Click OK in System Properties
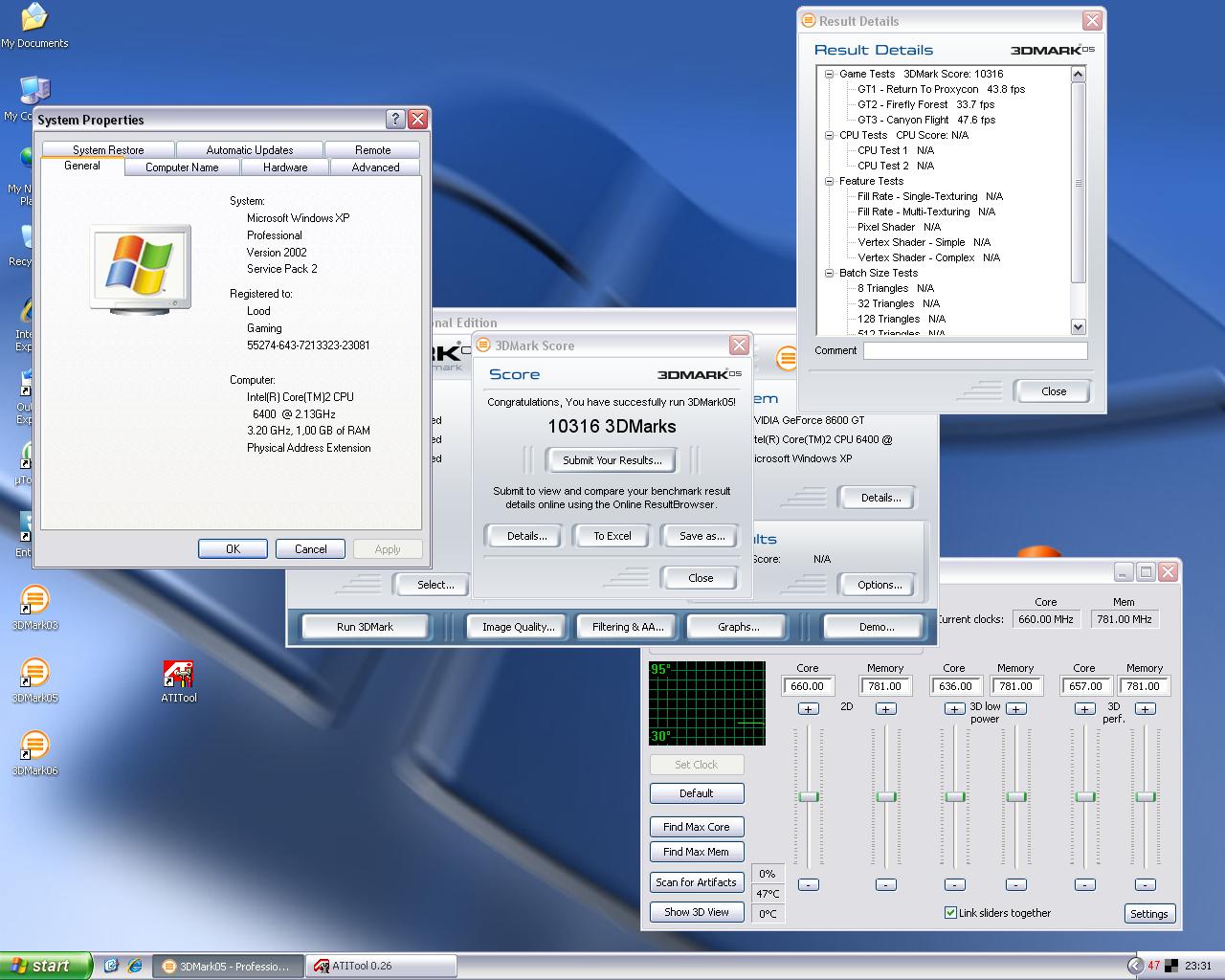1225x980 pixels. click(x=233, y=548)
